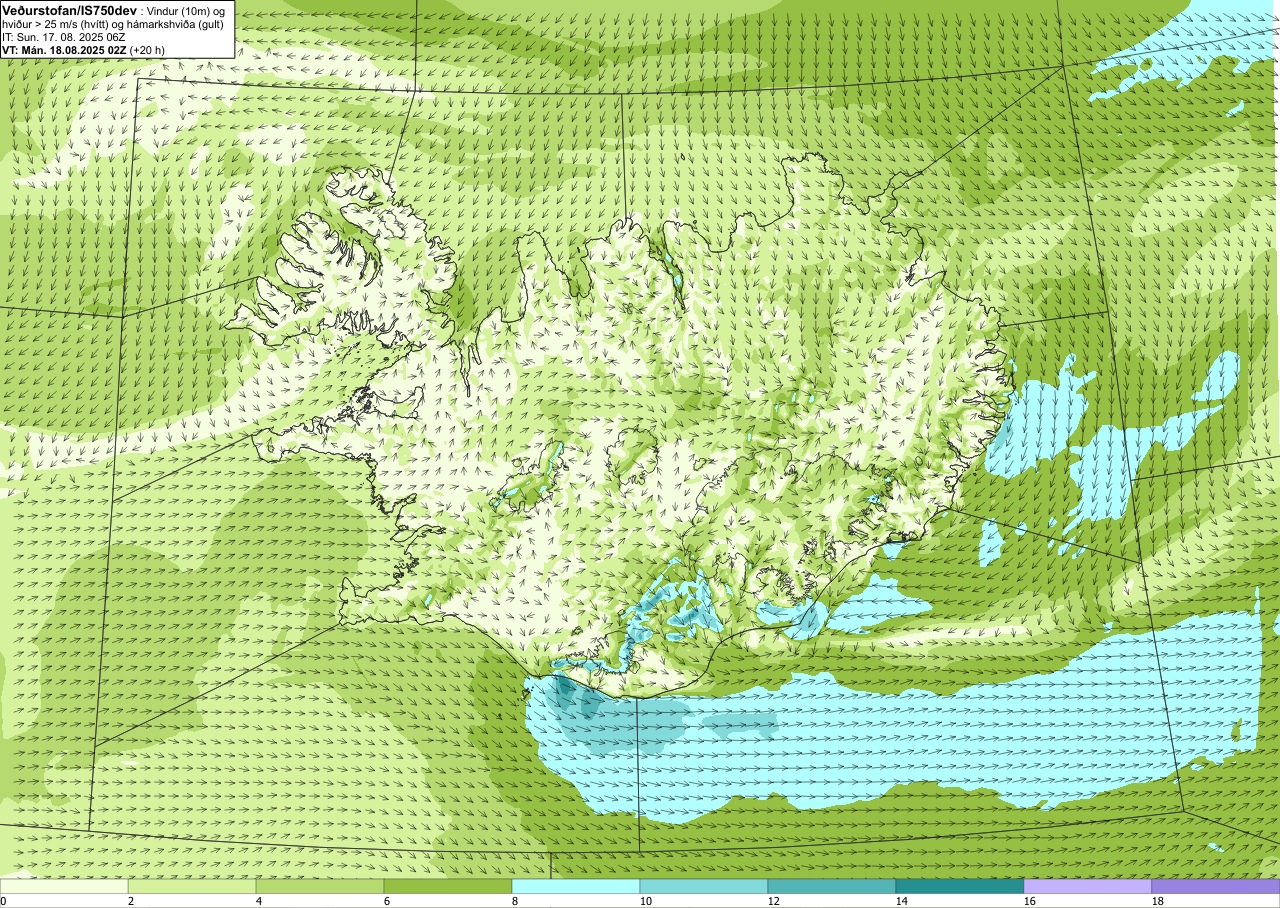
Task: Click the light purple 16–18 legend swatch
Action: [1088, 886]
